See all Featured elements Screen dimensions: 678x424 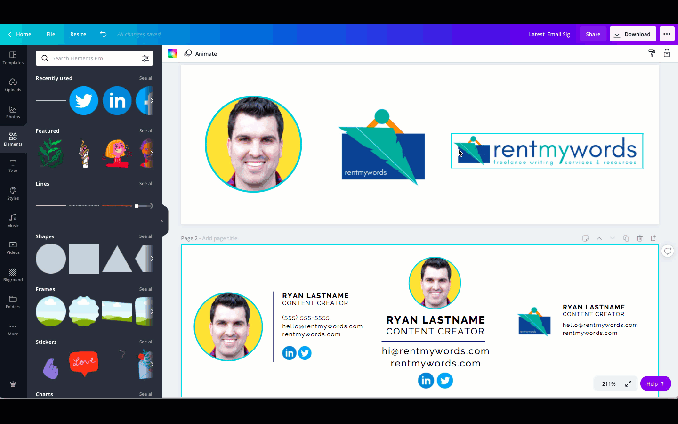[x=145, y=131]
